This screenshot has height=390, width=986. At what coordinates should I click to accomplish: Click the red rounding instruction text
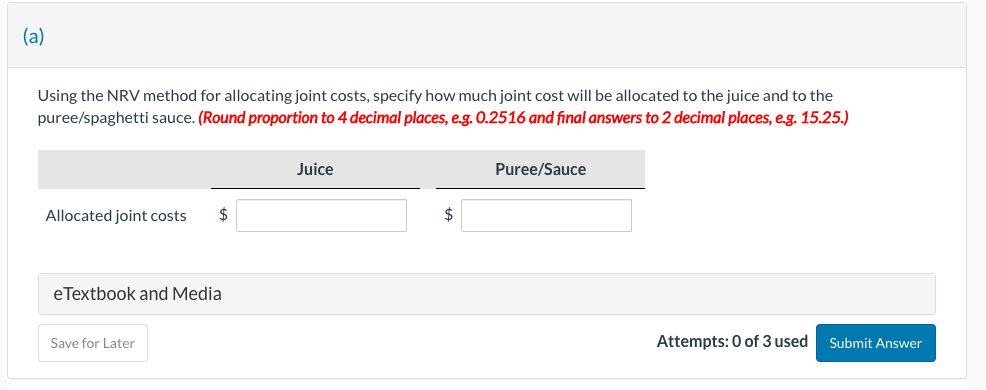pyautogui.click(x=523, y=118)
